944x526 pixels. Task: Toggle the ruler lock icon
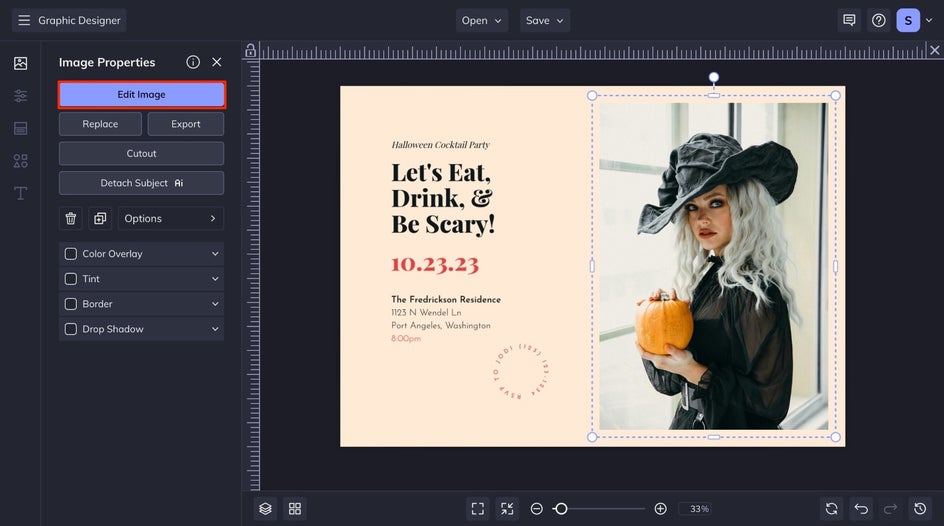coord(250,51)
